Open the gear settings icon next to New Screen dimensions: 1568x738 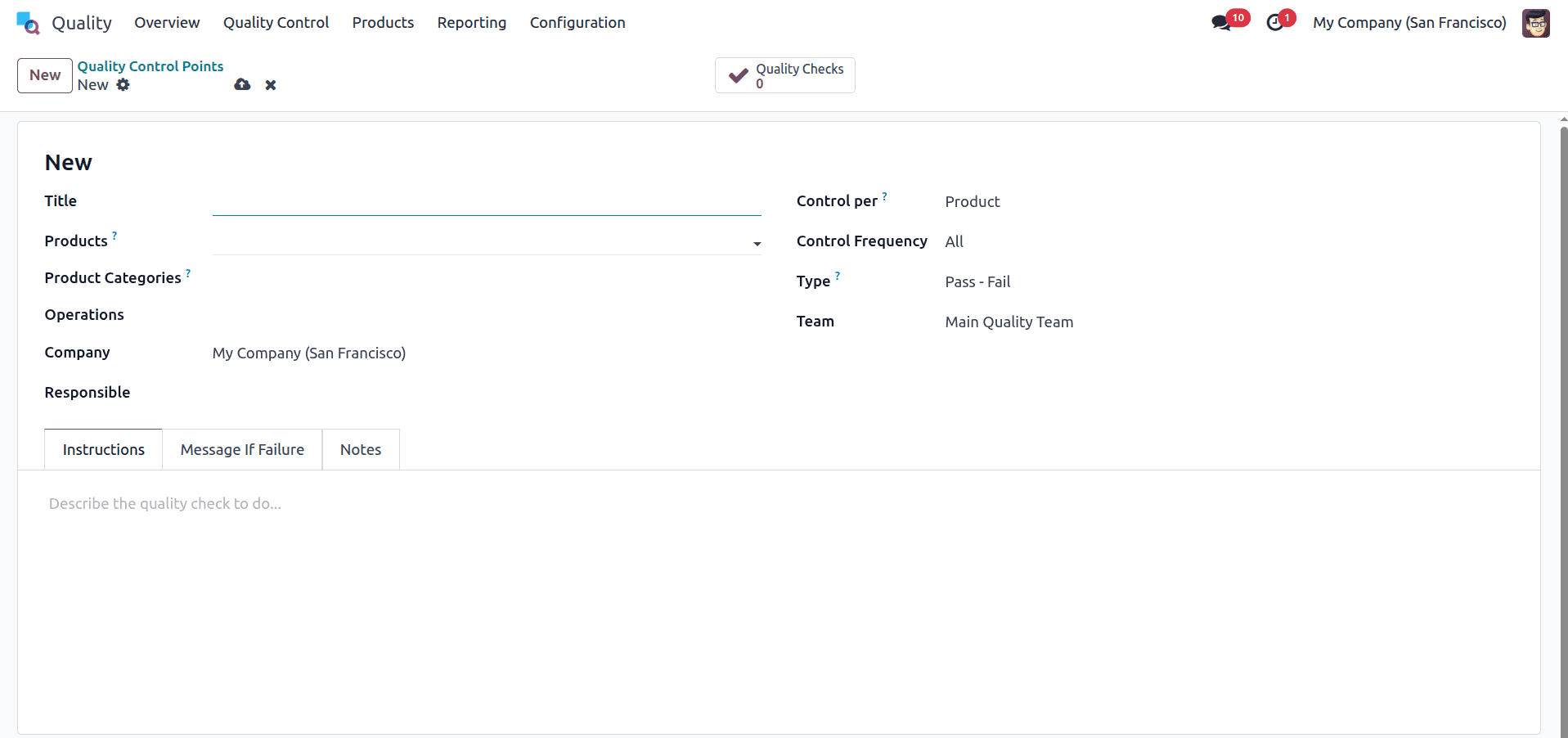124,85
